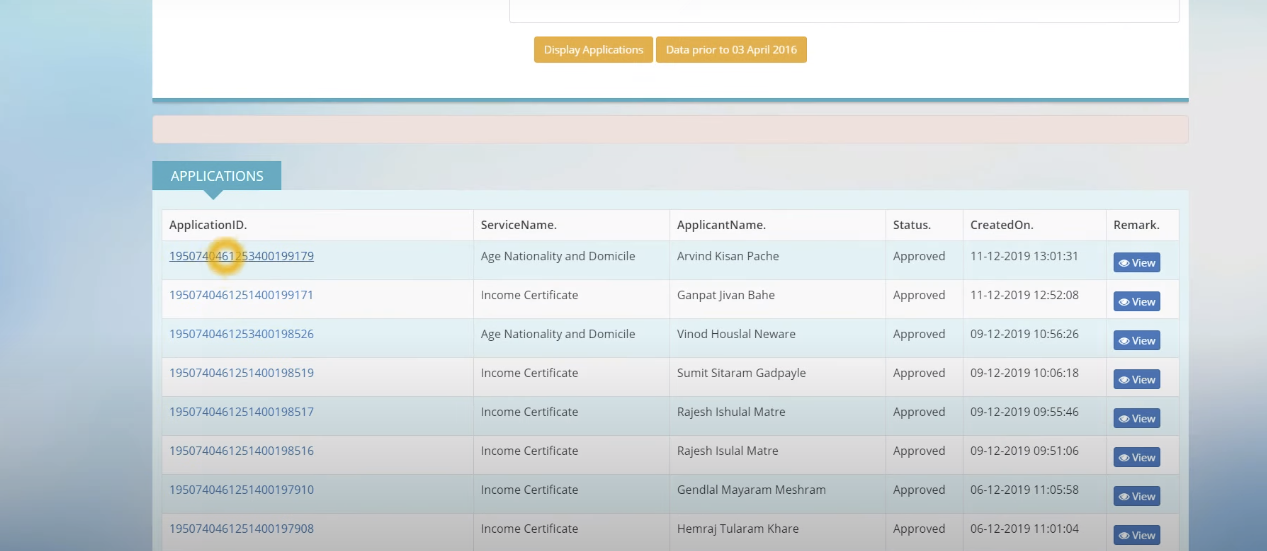View remark for Sumit Sitaram Gadpayle
Image resolution: width=1267 pixels, height=551 pixels.
(1137, 380)
